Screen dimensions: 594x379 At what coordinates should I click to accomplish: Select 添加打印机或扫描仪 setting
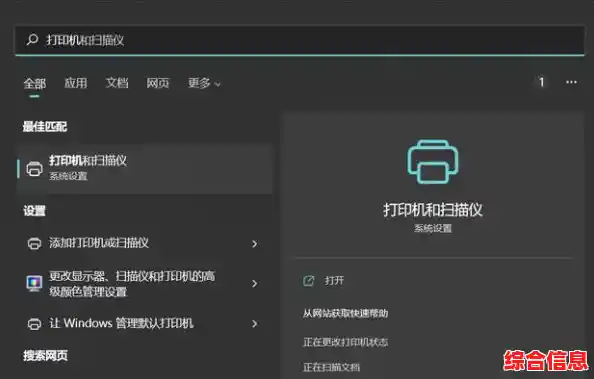pos(145,243)
